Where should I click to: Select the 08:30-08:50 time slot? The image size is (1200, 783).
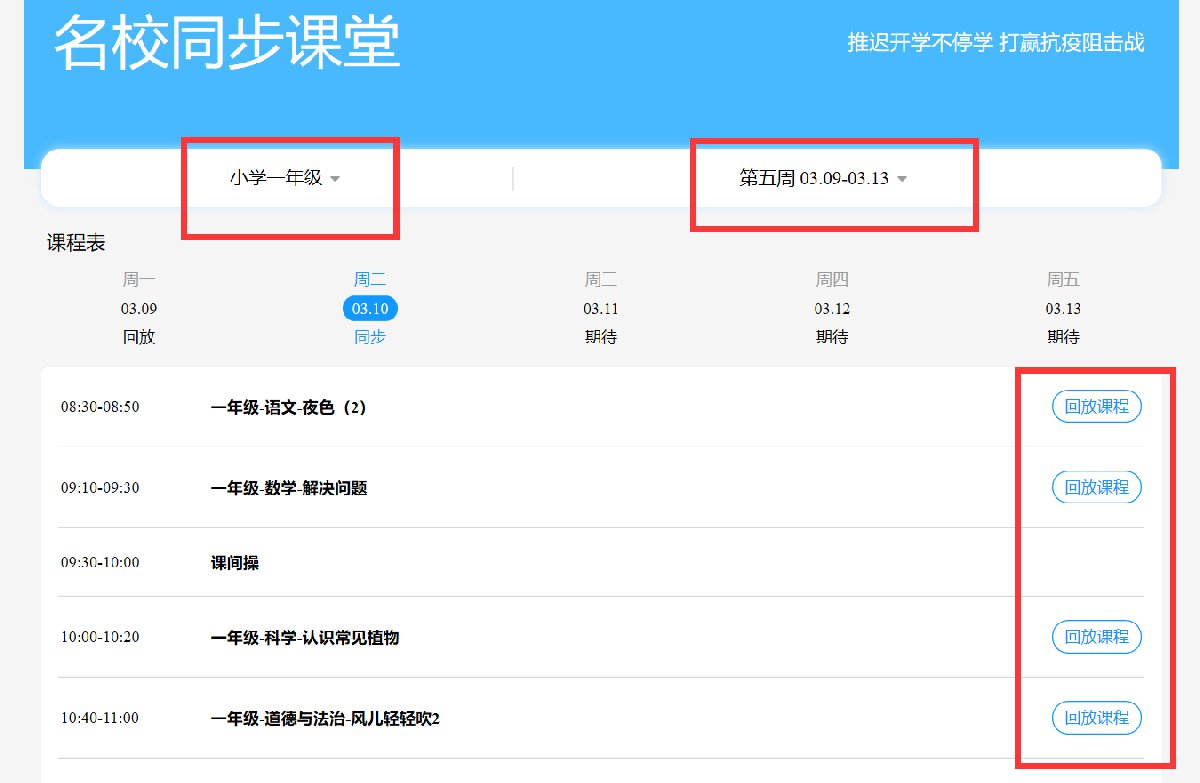[x=100, y=407]
